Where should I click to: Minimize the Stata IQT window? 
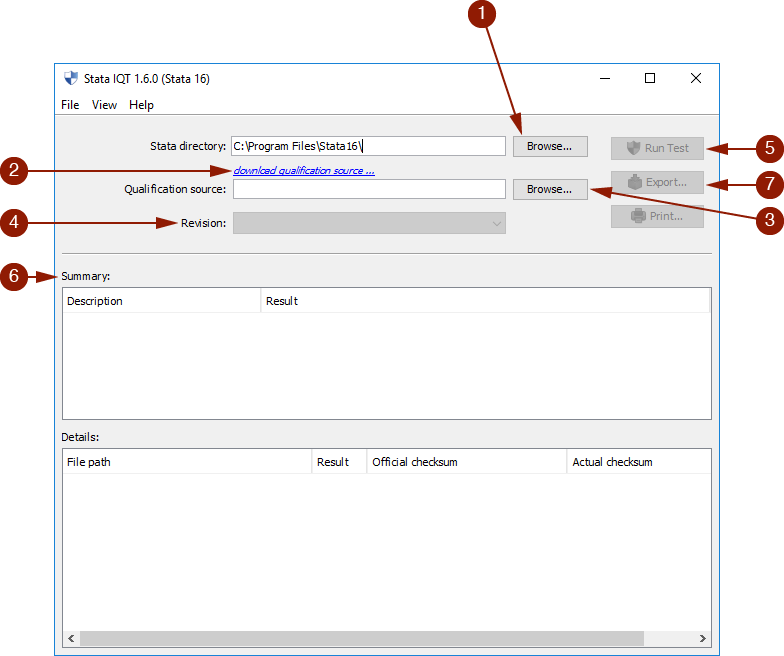click(605, 78)
